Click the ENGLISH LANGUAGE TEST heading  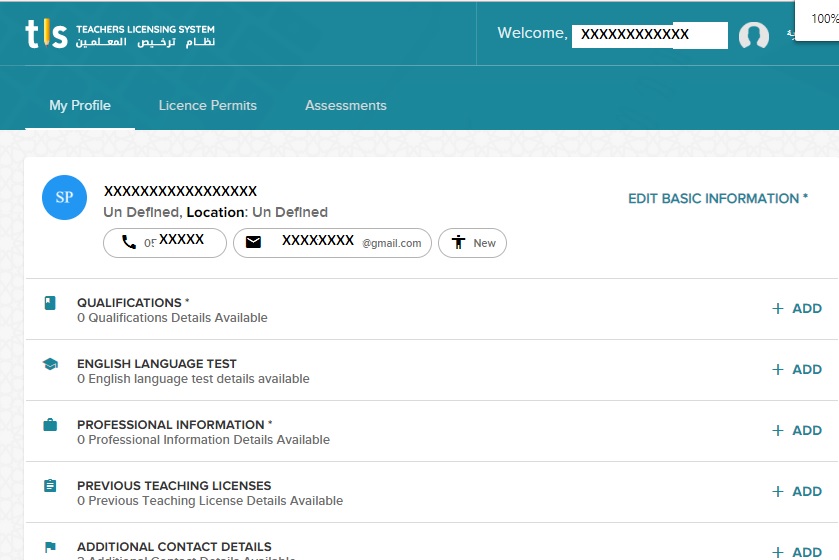(157, 364)
